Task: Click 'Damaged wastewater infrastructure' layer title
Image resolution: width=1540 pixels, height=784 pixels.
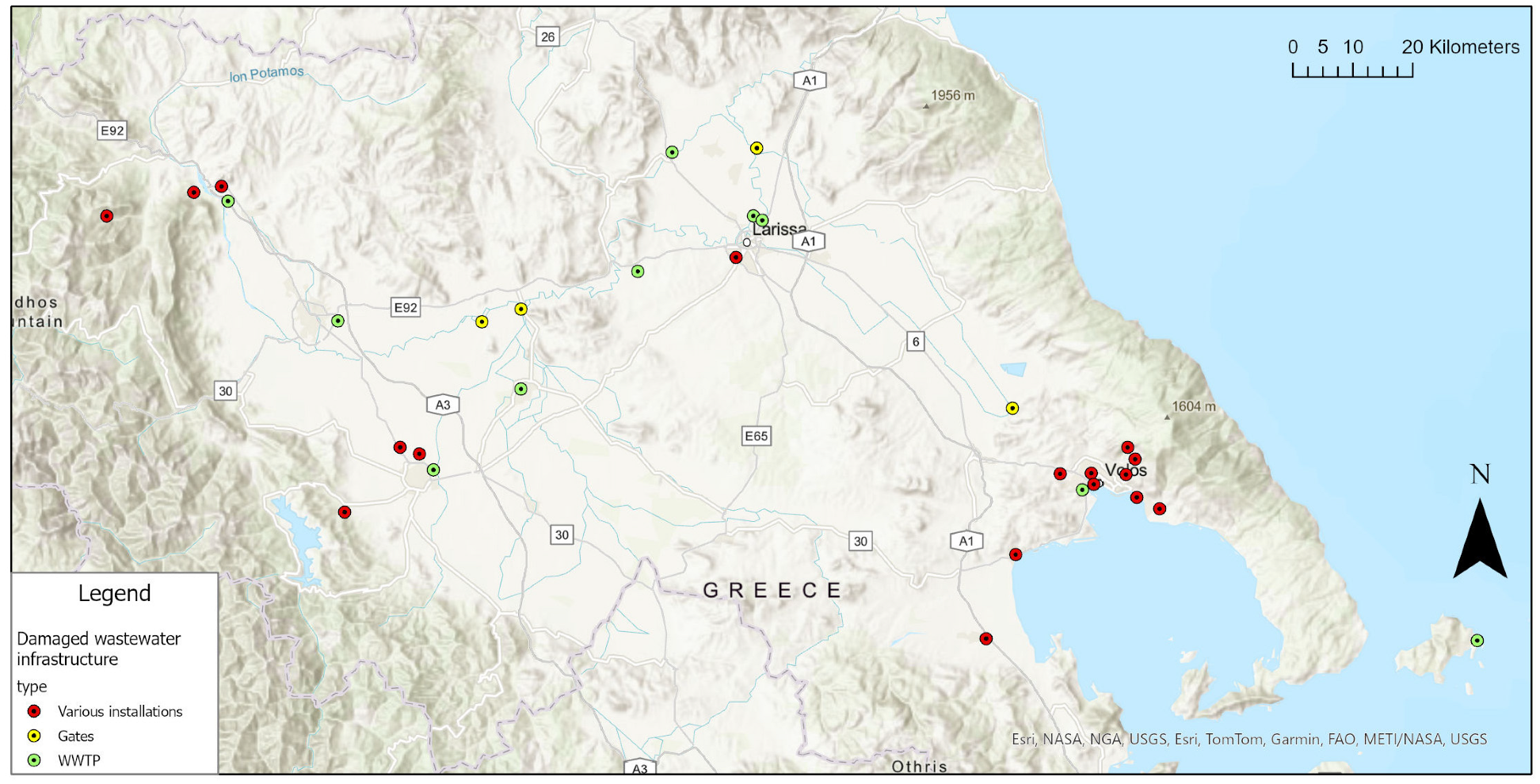Action: point(98,649)
